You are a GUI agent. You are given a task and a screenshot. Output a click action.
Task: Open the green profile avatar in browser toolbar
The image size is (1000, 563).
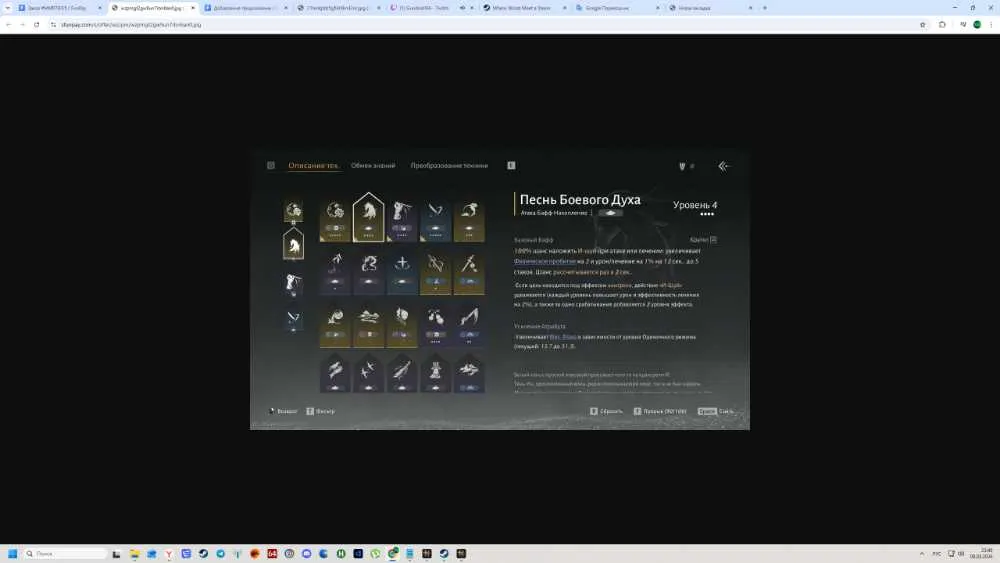coord(977,24)
